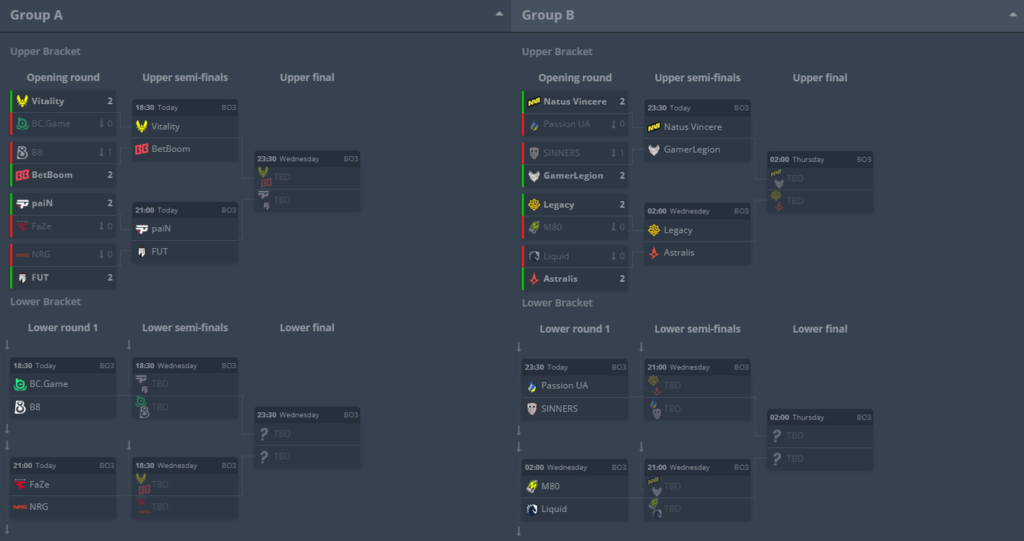1024x541 pixels.
Task: Open 21:00 Today upper semi-final match header
Action: (x=185, y=210)
